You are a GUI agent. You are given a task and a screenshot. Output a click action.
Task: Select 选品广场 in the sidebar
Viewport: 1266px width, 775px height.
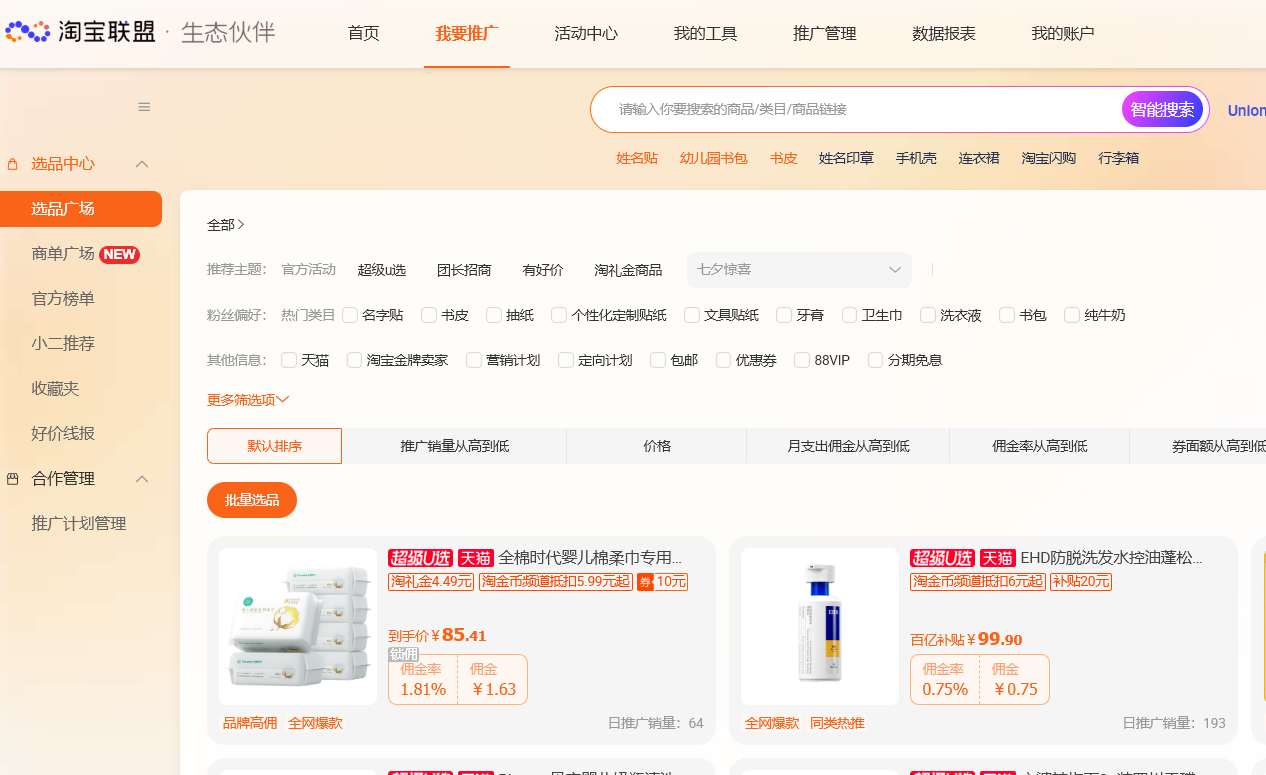[81, 209]
